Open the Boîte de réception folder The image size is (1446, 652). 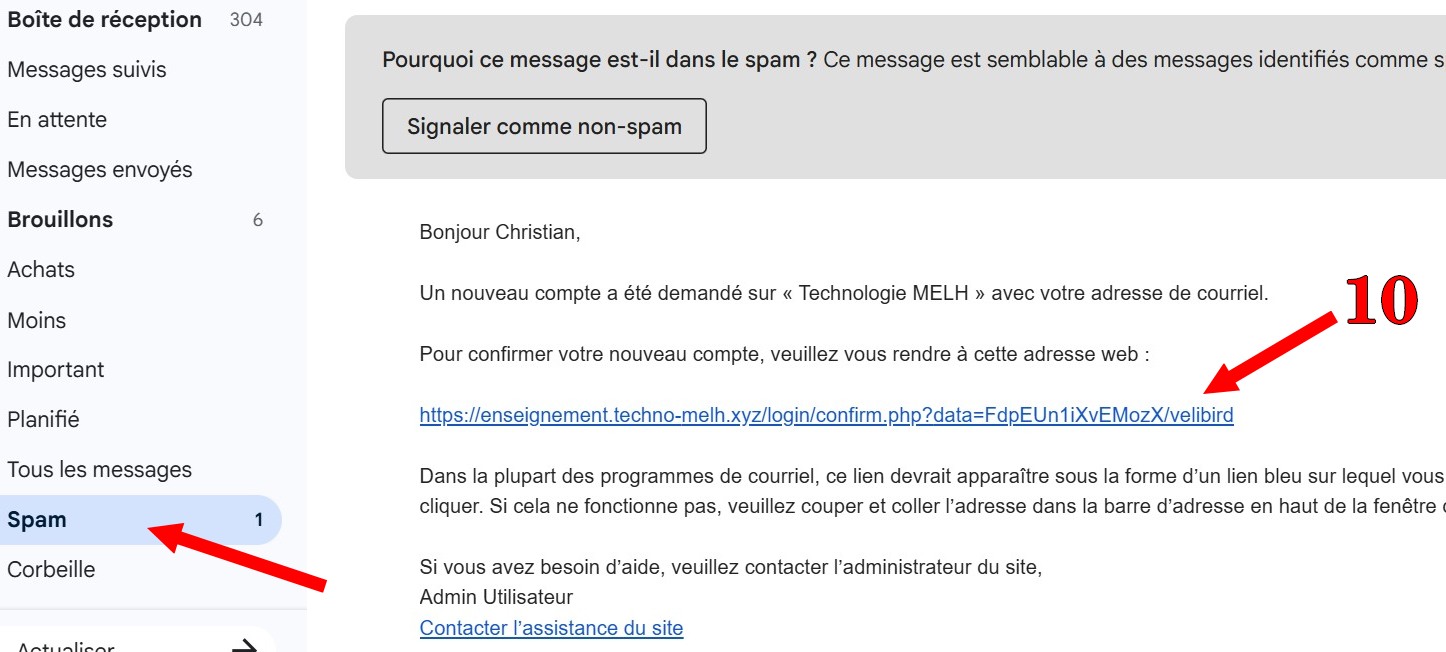click(104, 20)
